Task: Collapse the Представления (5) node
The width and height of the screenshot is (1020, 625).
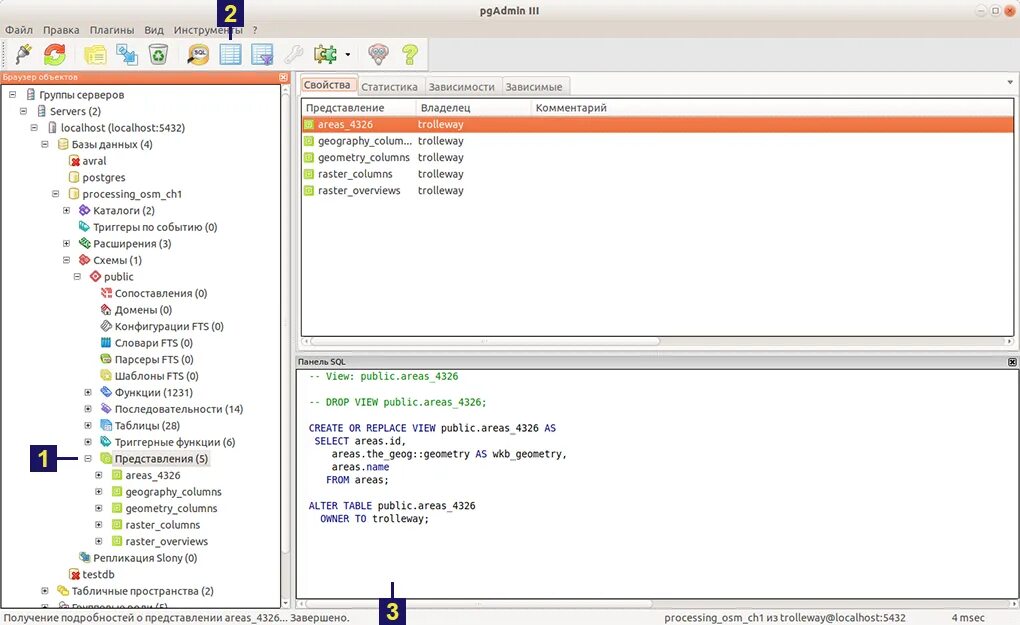Action: click(88, 459)
